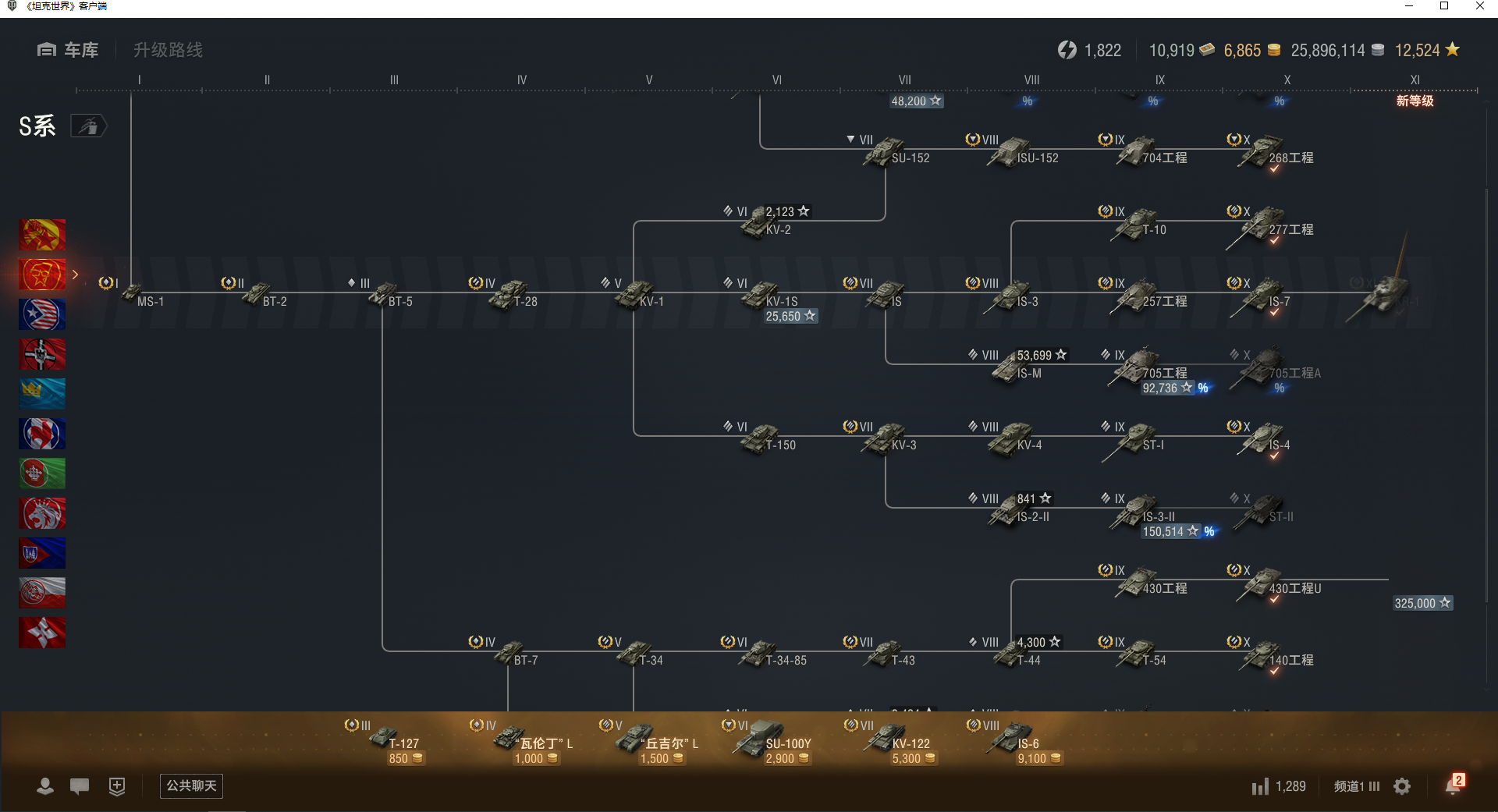Expand the chevron beside selected nation flag
Image resolution: width=1498 pixels, height=812 pixels.
[x=75, y=275]
